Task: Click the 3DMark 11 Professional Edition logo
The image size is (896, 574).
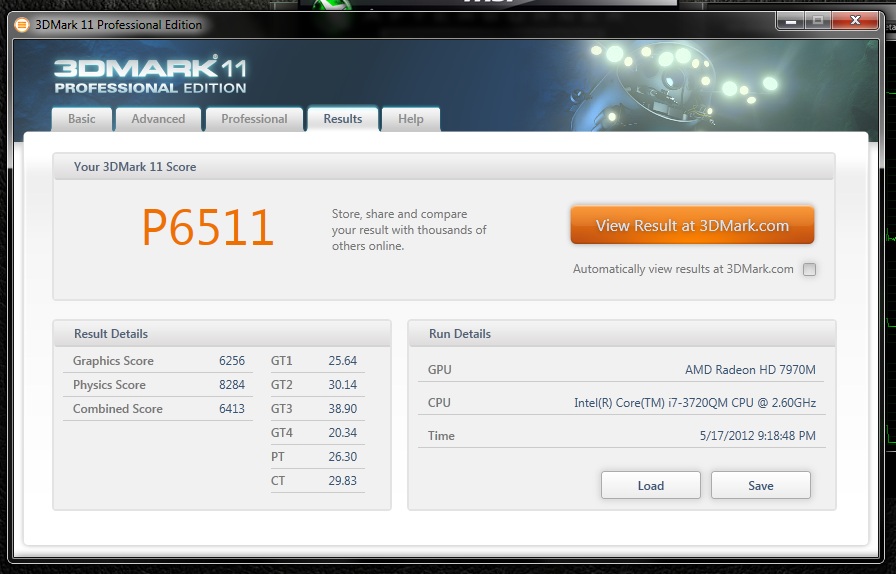Action: [x=150, y=74]
